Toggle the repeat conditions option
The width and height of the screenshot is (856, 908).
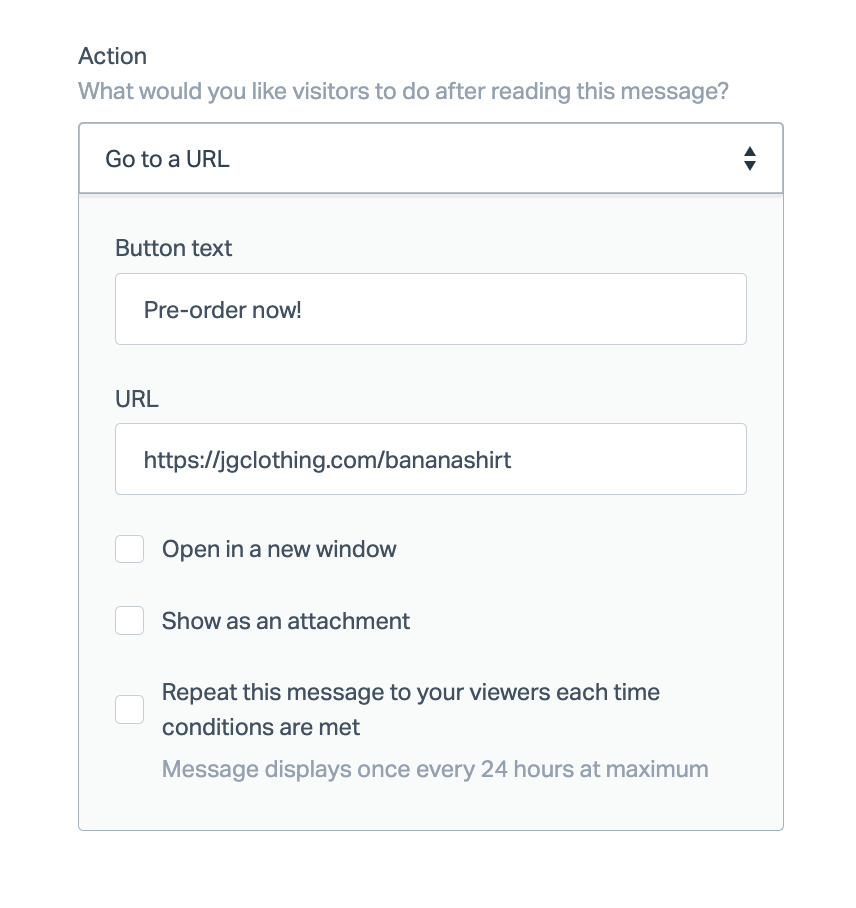(x=410, y=692)
